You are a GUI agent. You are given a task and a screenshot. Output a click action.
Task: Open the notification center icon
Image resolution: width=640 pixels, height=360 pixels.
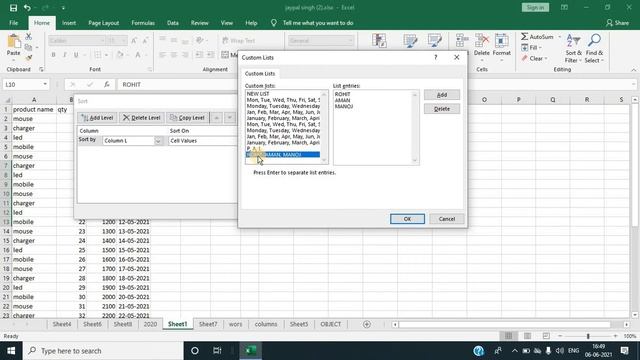[624, 351]
